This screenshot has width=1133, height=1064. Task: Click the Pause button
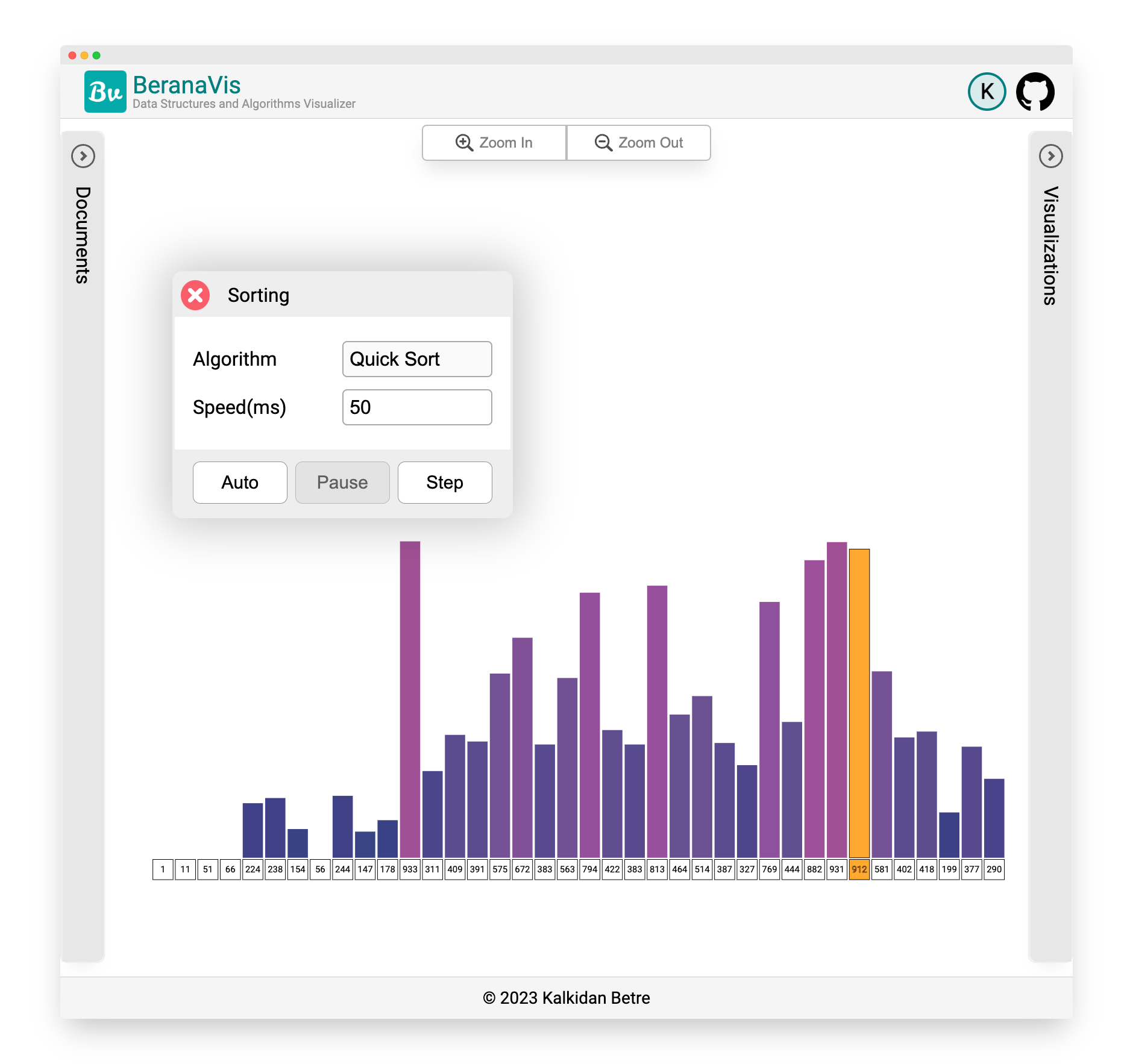342,483
